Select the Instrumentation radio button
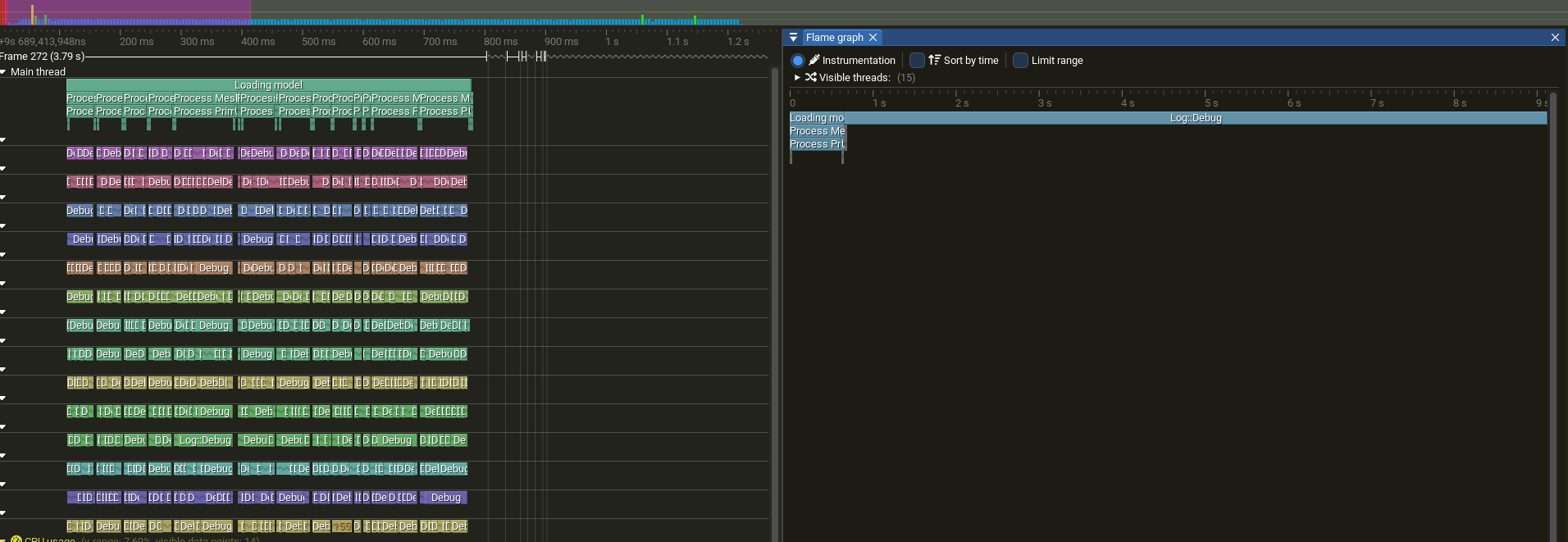Image resolution: width=1568 pixels, height=542 pixels. pos(797,61)
